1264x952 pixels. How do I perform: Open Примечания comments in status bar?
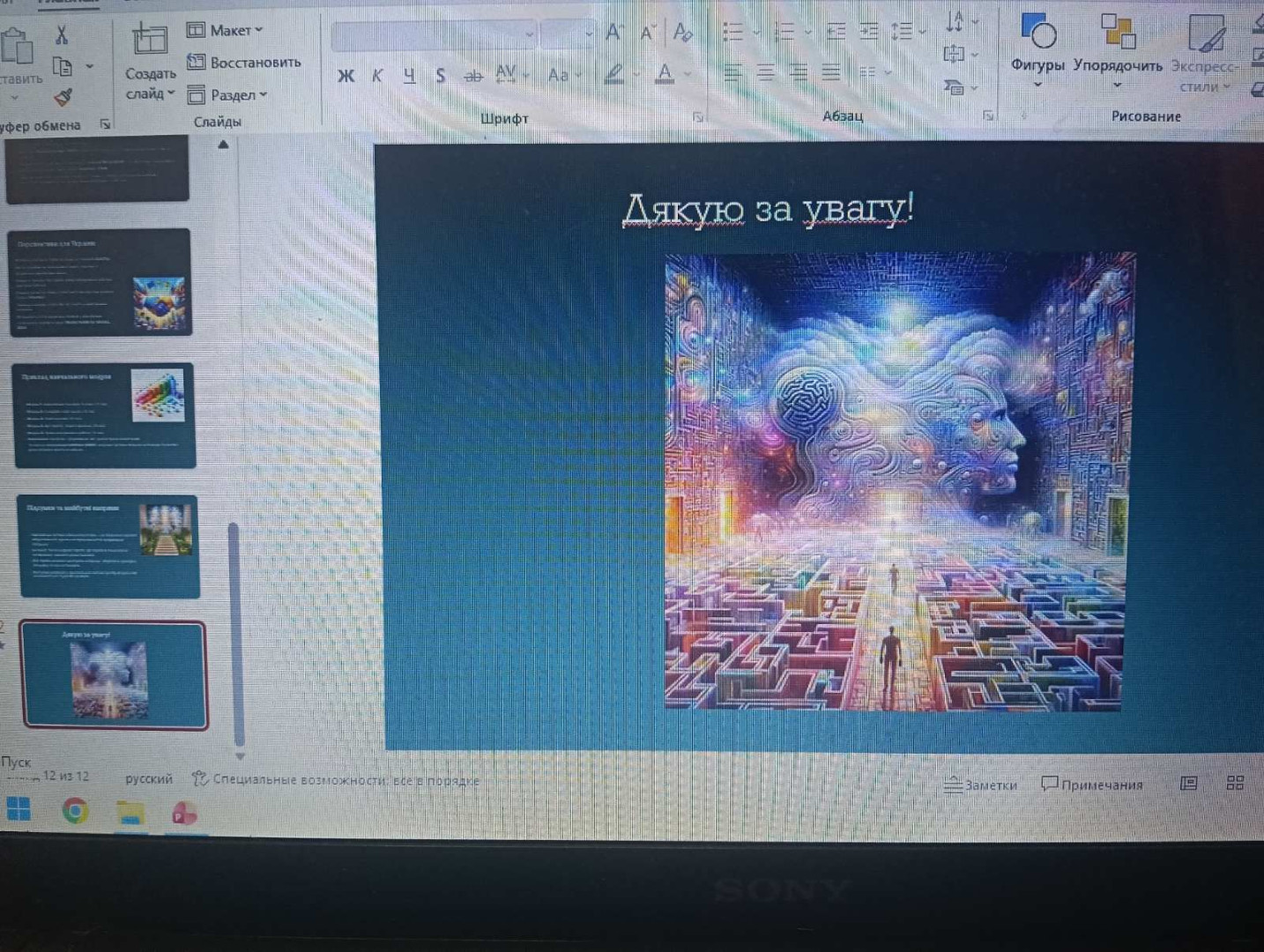tap(1092, 785)
